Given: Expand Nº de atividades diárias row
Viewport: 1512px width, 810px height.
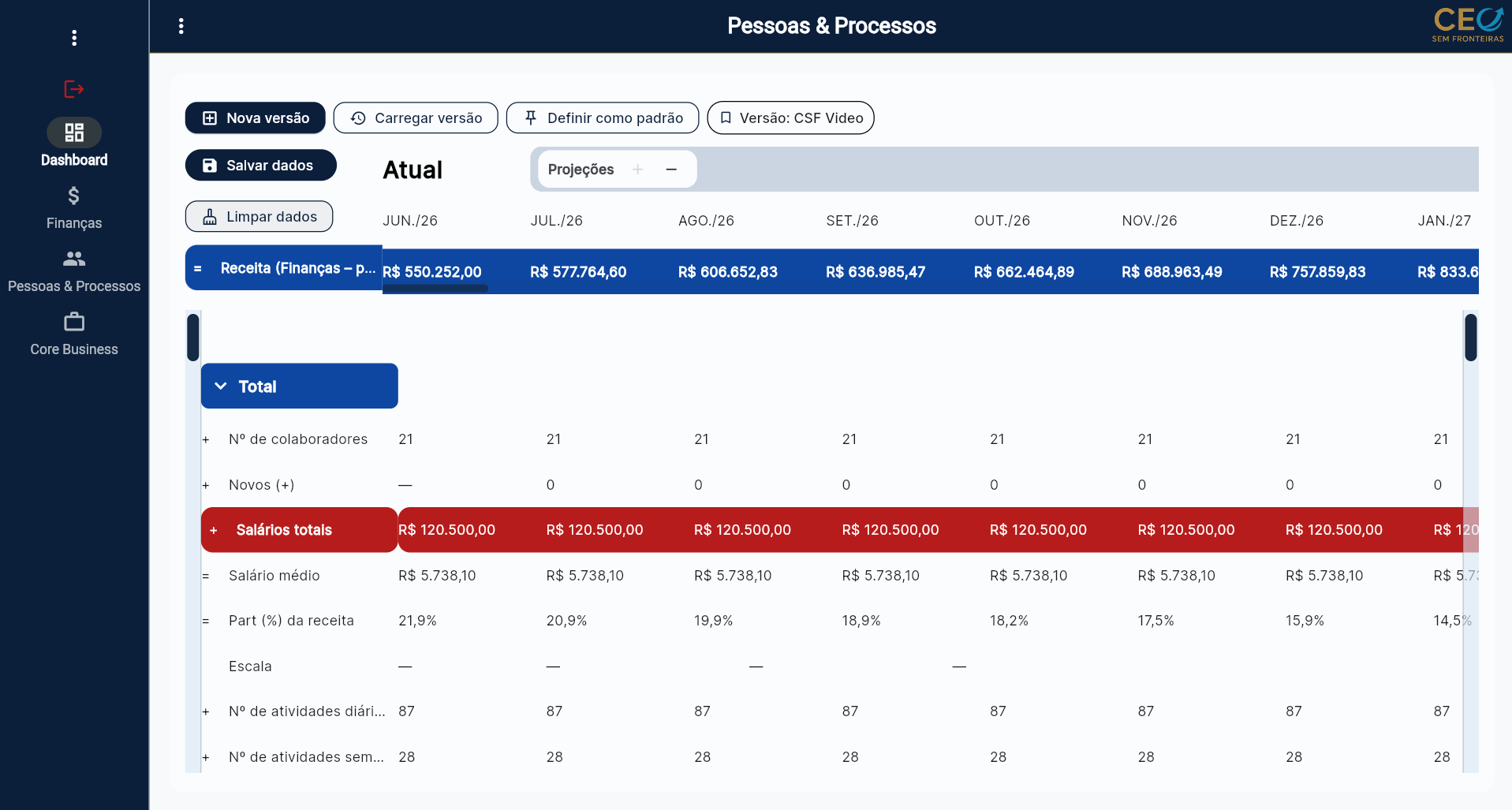Looking at the screenshot, I should coord(206,712).
